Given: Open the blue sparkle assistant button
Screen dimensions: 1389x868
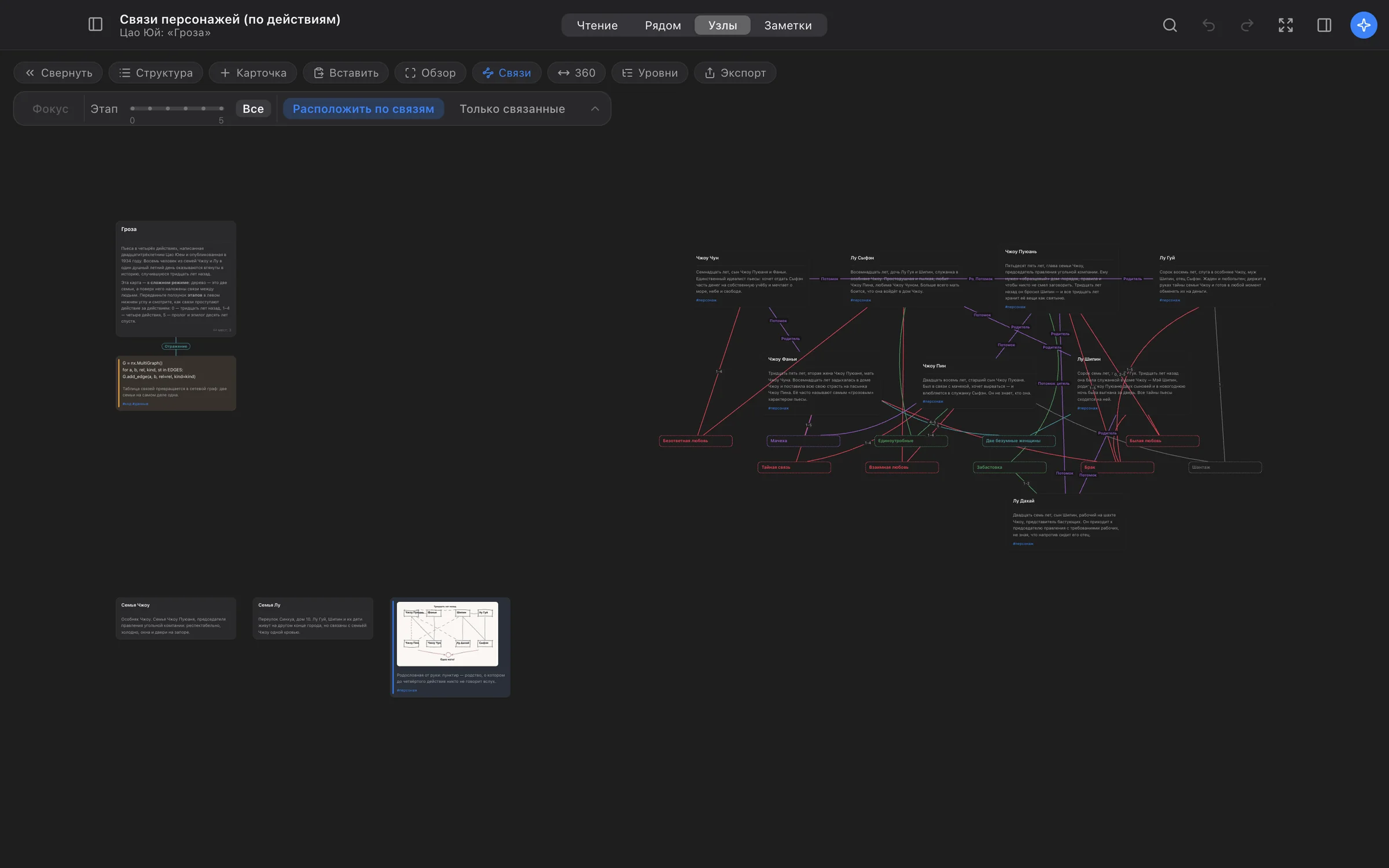Looking at the screenshot, I should [1364, 25].
